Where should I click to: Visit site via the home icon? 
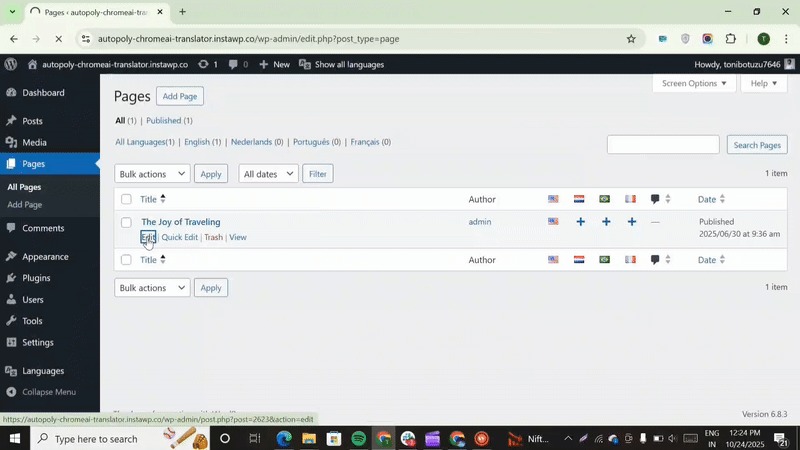pyautogui.click(x=33, y=64)
